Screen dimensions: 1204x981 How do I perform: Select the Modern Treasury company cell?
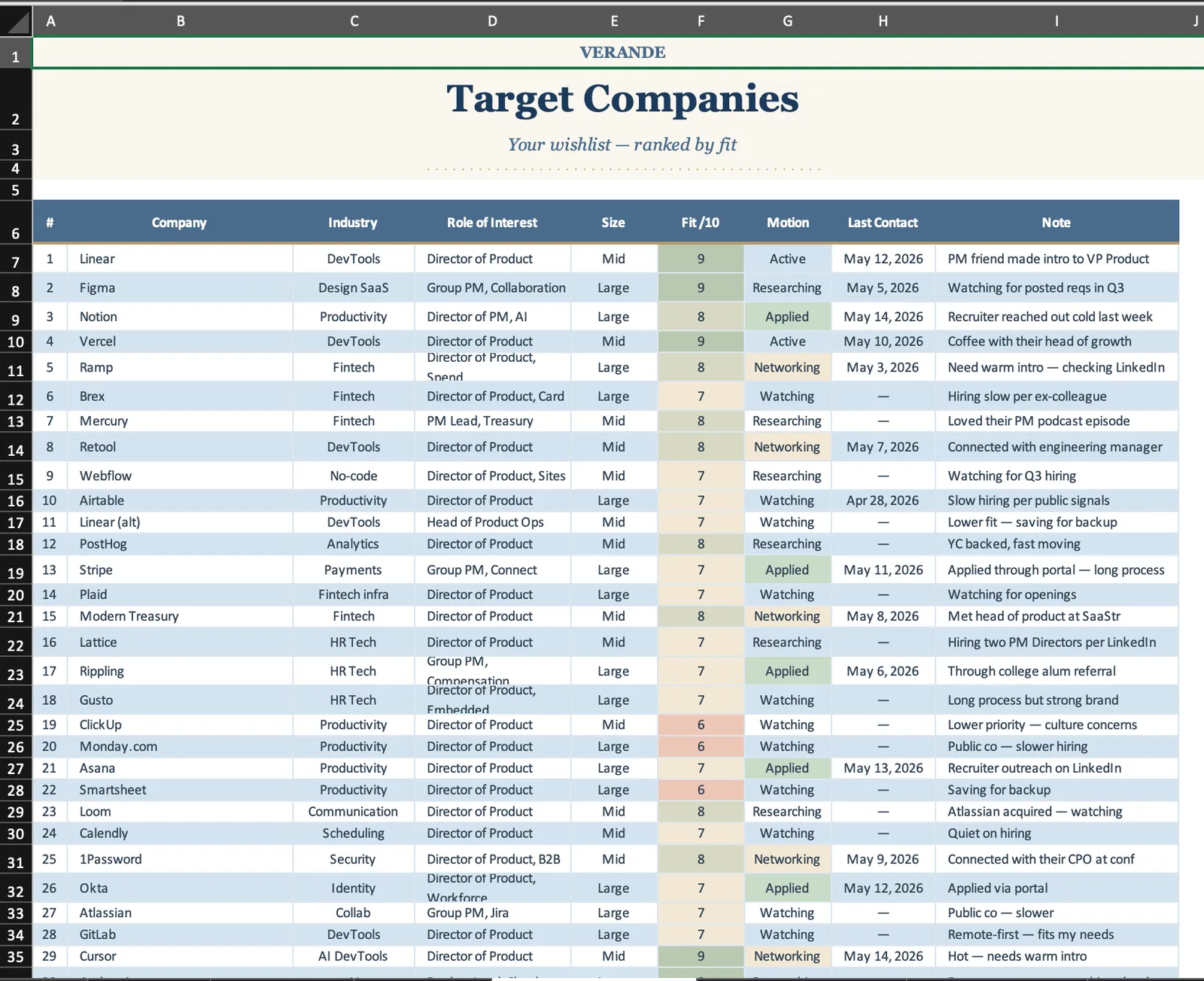[x=180, y=616]
